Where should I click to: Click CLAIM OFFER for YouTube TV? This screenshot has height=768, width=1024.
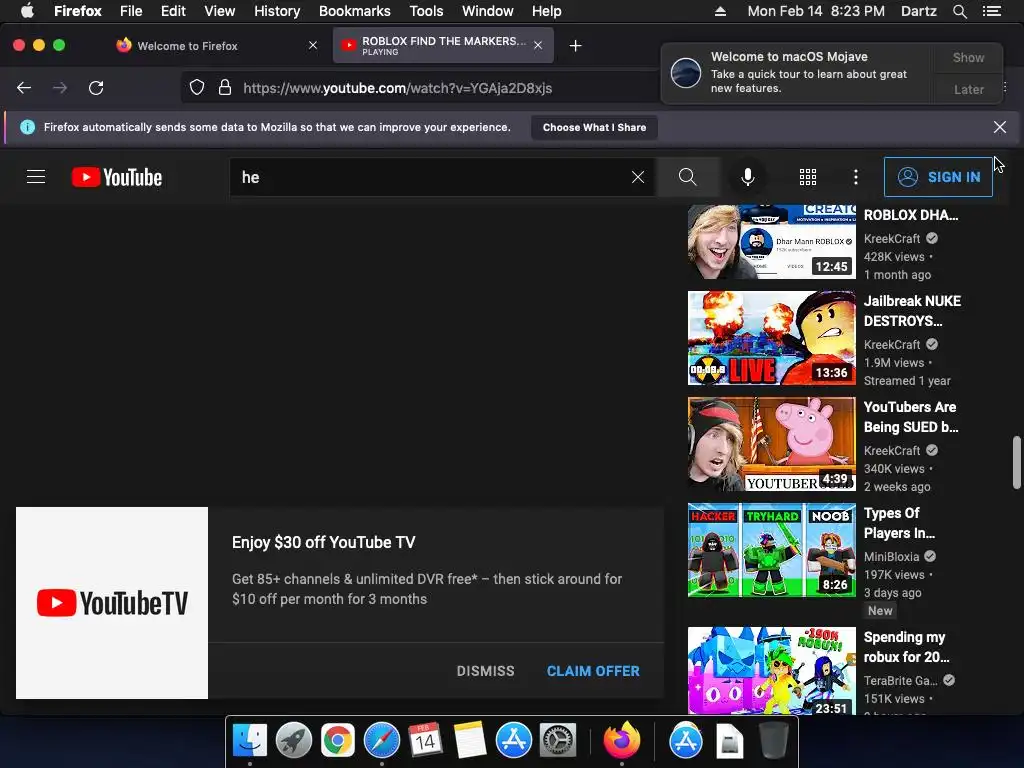coord(593,671)
